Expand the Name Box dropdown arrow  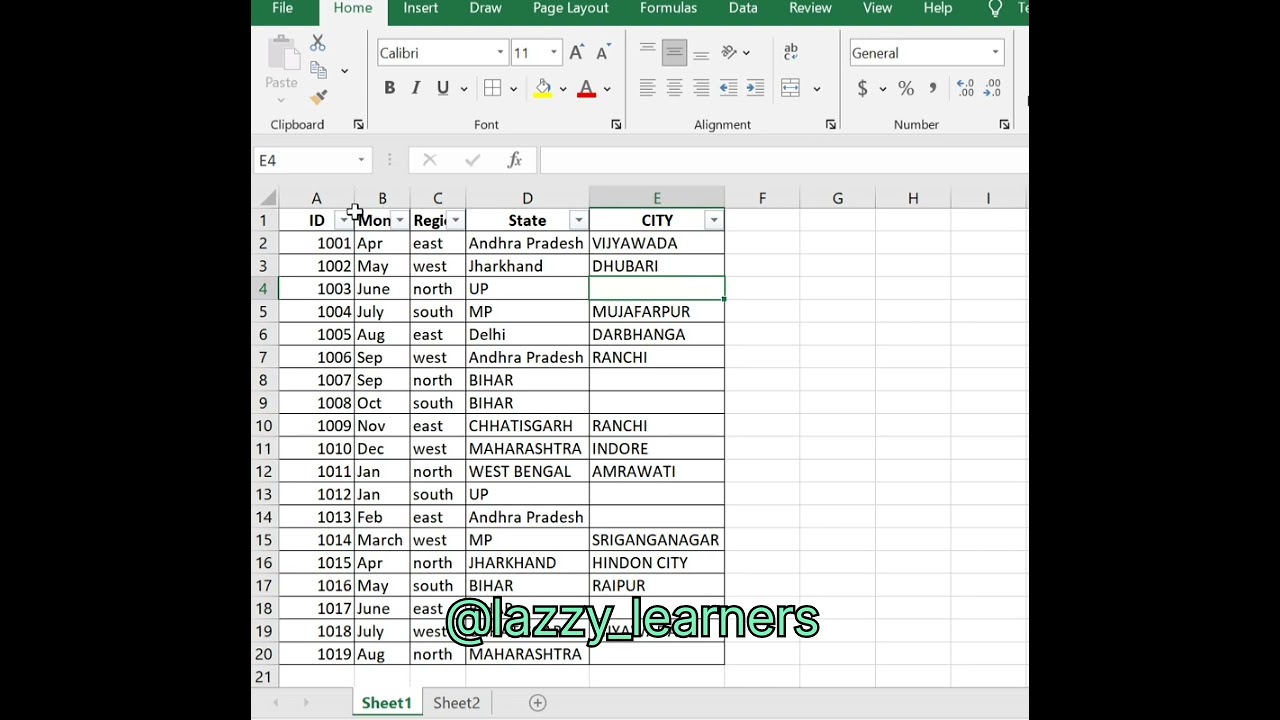click(361, 160)
